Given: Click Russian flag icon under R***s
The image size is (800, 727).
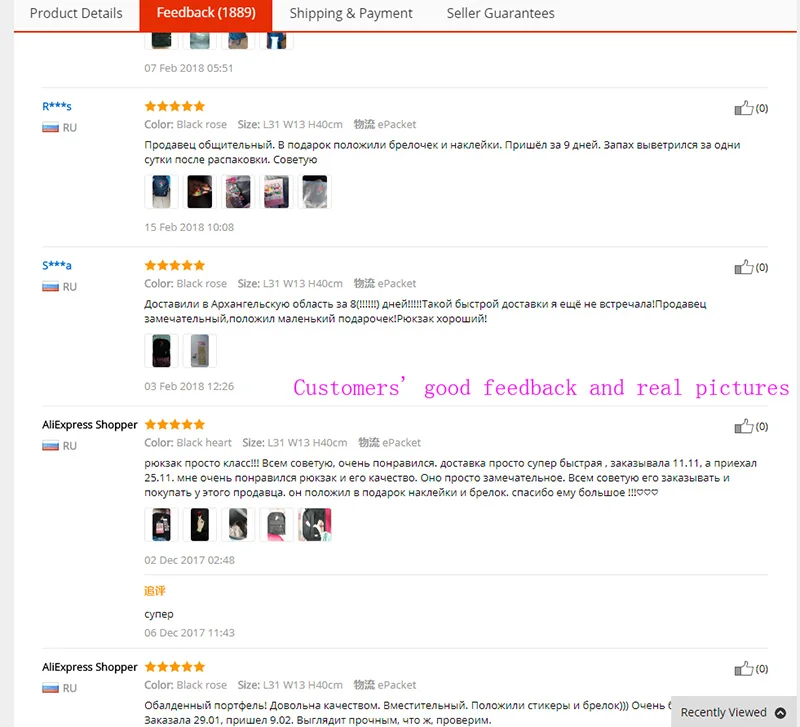Looking at the screenshot, I should 50,128.
